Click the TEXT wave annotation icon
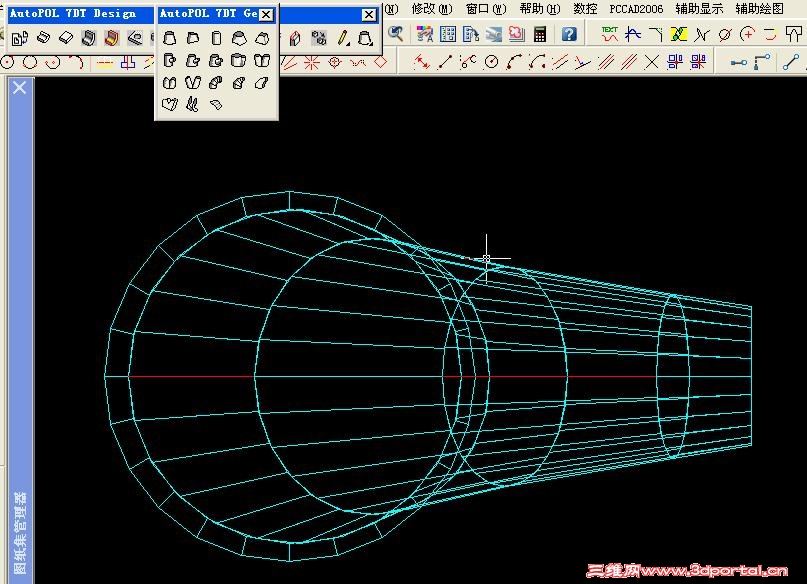The height and width of the screenshot is (584, 807). (609, 34)
